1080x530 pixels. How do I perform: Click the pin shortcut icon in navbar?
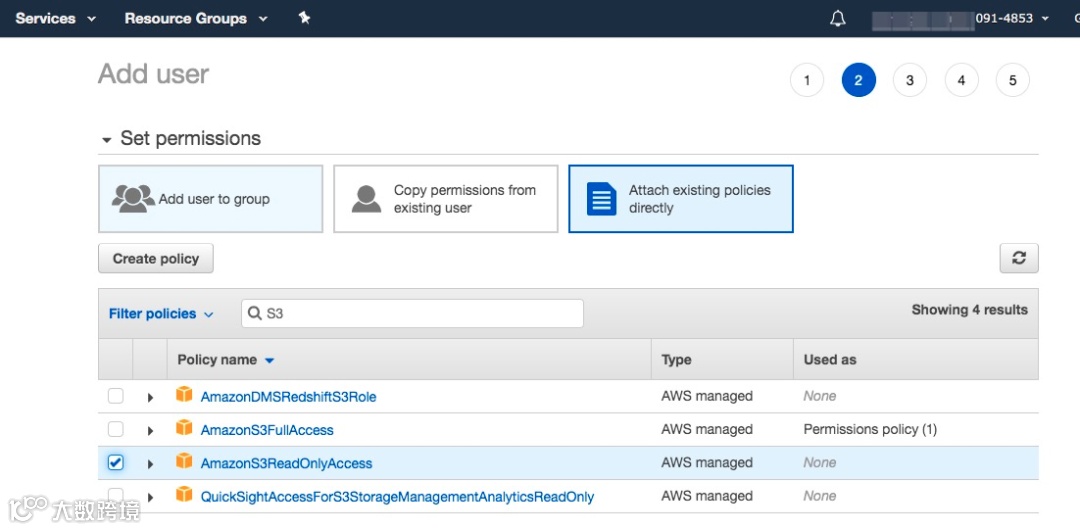[x=304, y=18]
